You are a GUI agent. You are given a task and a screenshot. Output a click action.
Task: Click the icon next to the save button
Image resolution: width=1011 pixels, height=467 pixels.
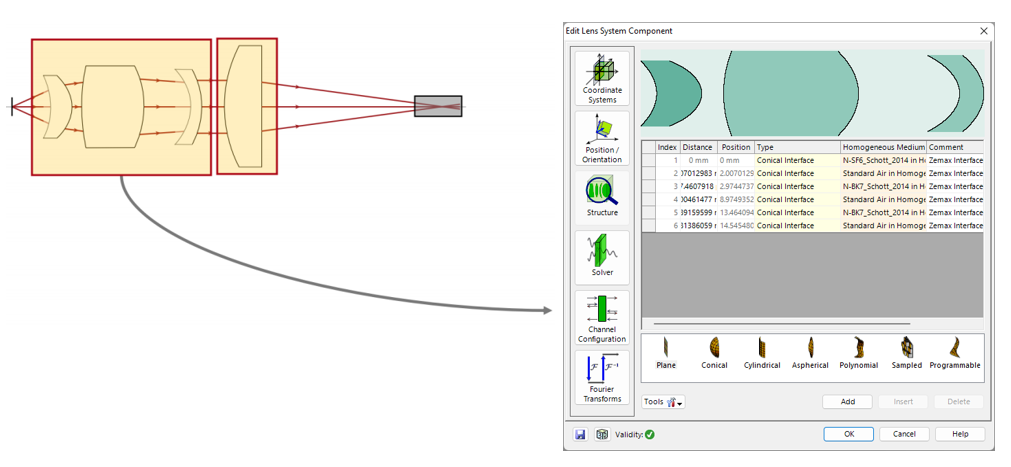coord(602,435)
